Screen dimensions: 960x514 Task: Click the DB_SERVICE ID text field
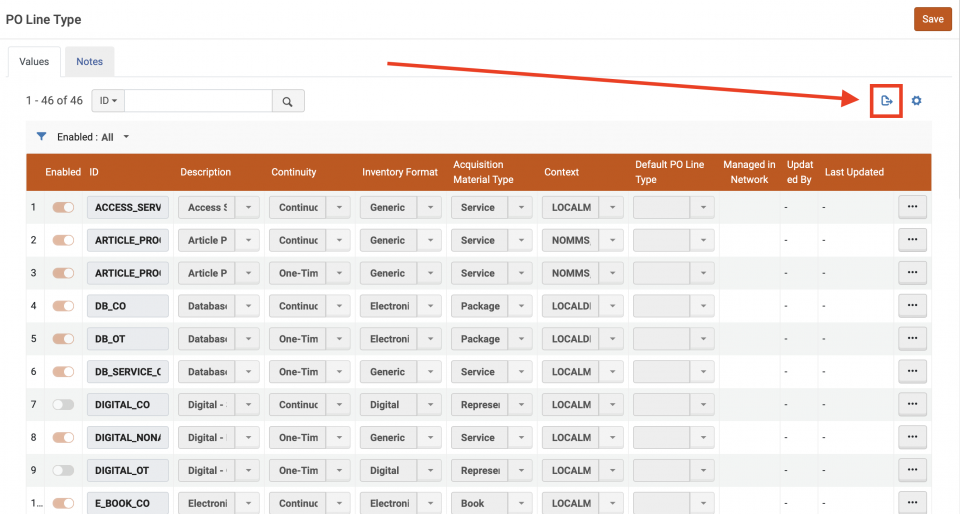pos(128,372)
